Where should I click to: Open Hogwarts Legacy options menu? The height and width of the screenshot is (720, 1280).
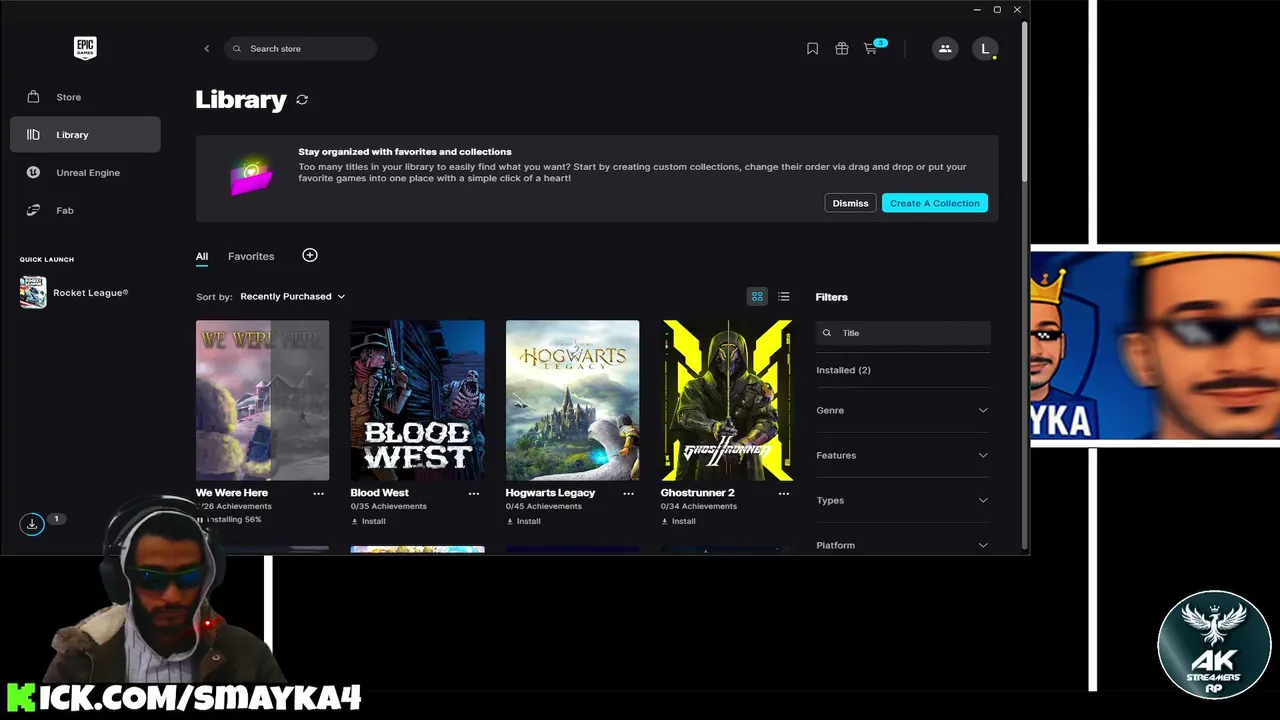click(629, 493)
